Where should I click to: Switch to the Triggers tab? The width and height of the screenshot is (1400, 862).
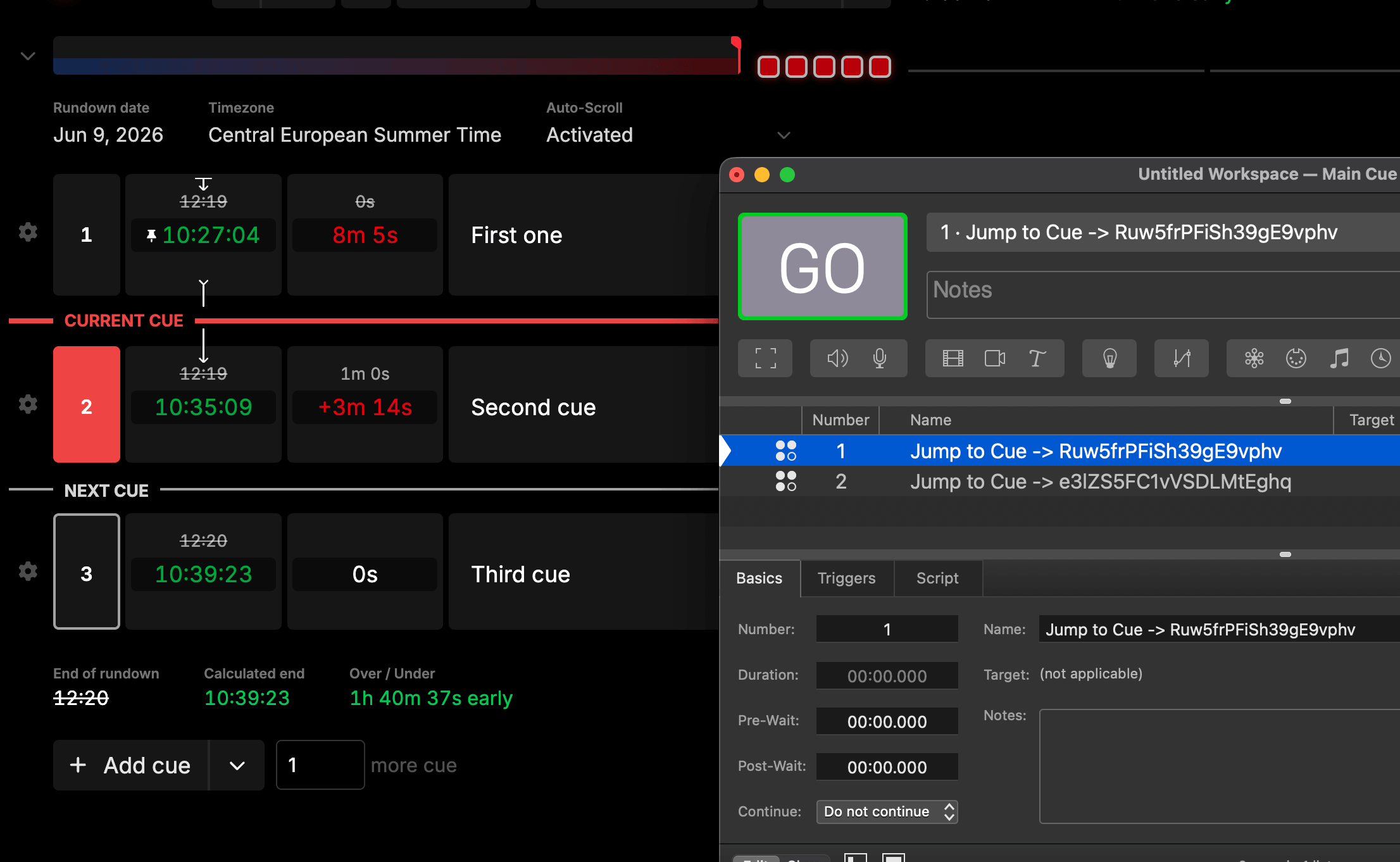coord(846,578)
